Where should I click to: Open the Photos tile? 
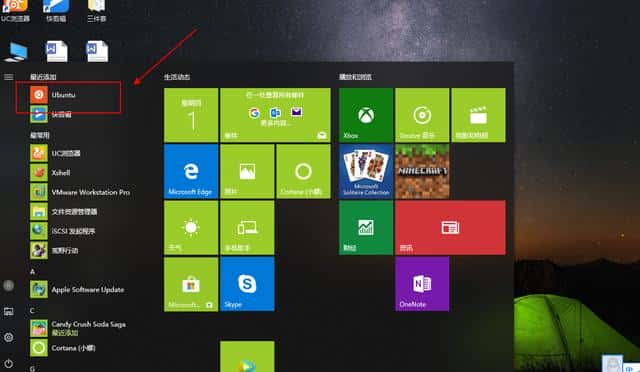pos(247,172)
